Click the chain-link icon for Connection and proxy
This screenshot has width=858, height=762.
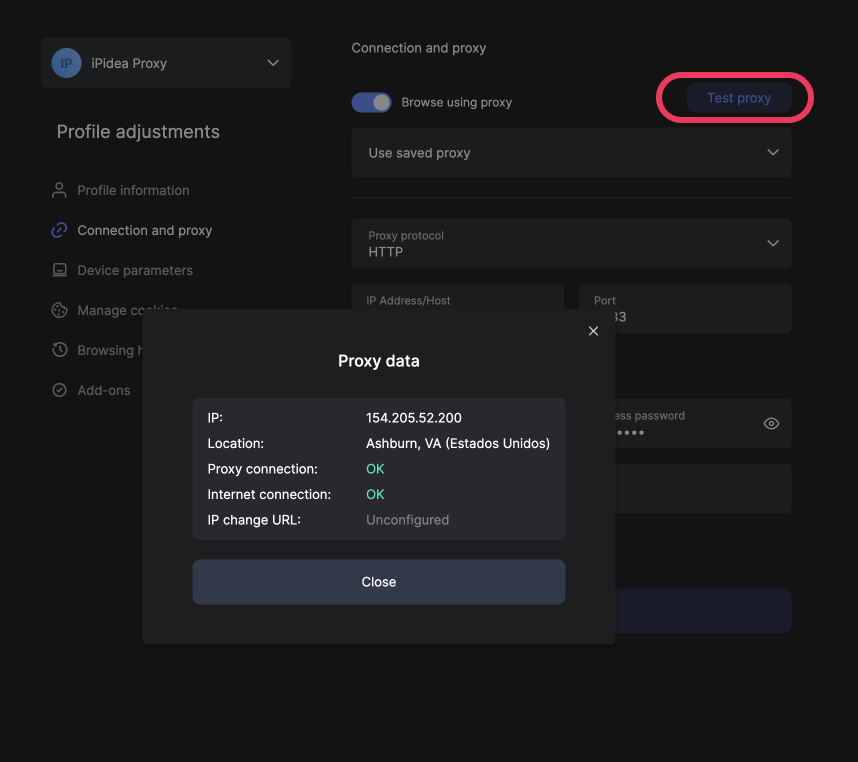tap(59, 230)
